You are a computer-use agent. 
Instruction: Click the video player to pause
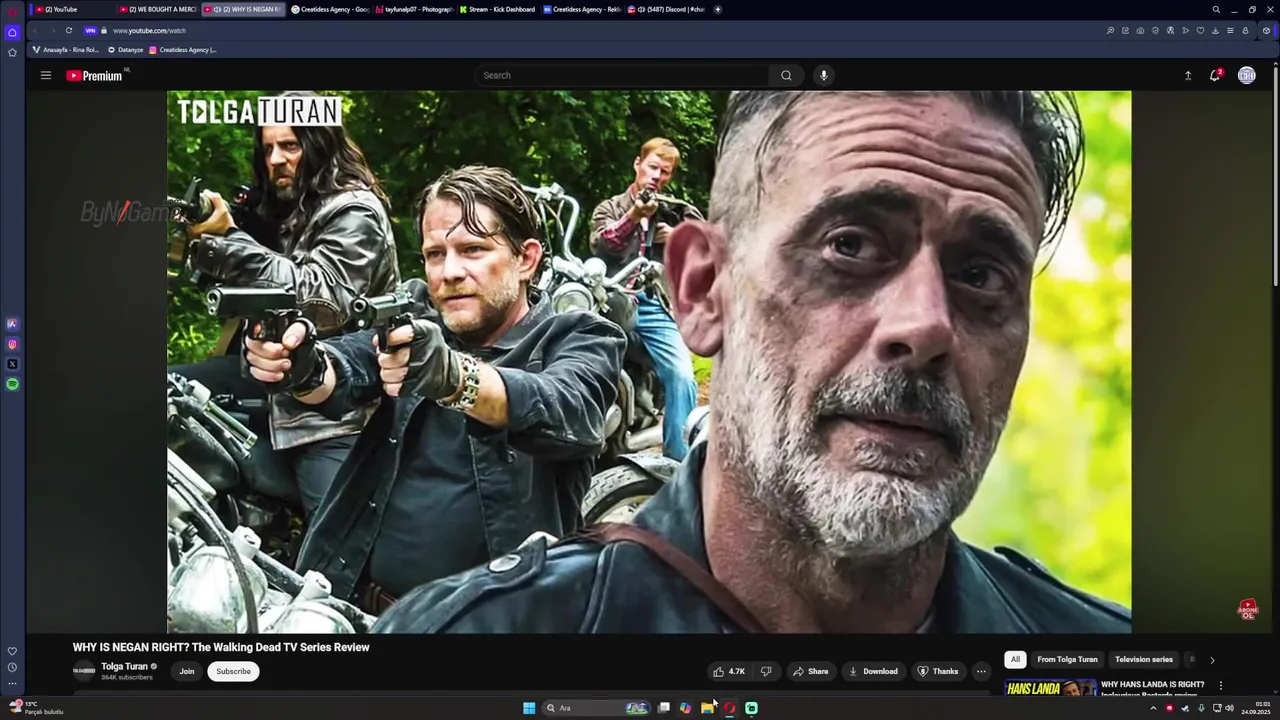(649, 362)
